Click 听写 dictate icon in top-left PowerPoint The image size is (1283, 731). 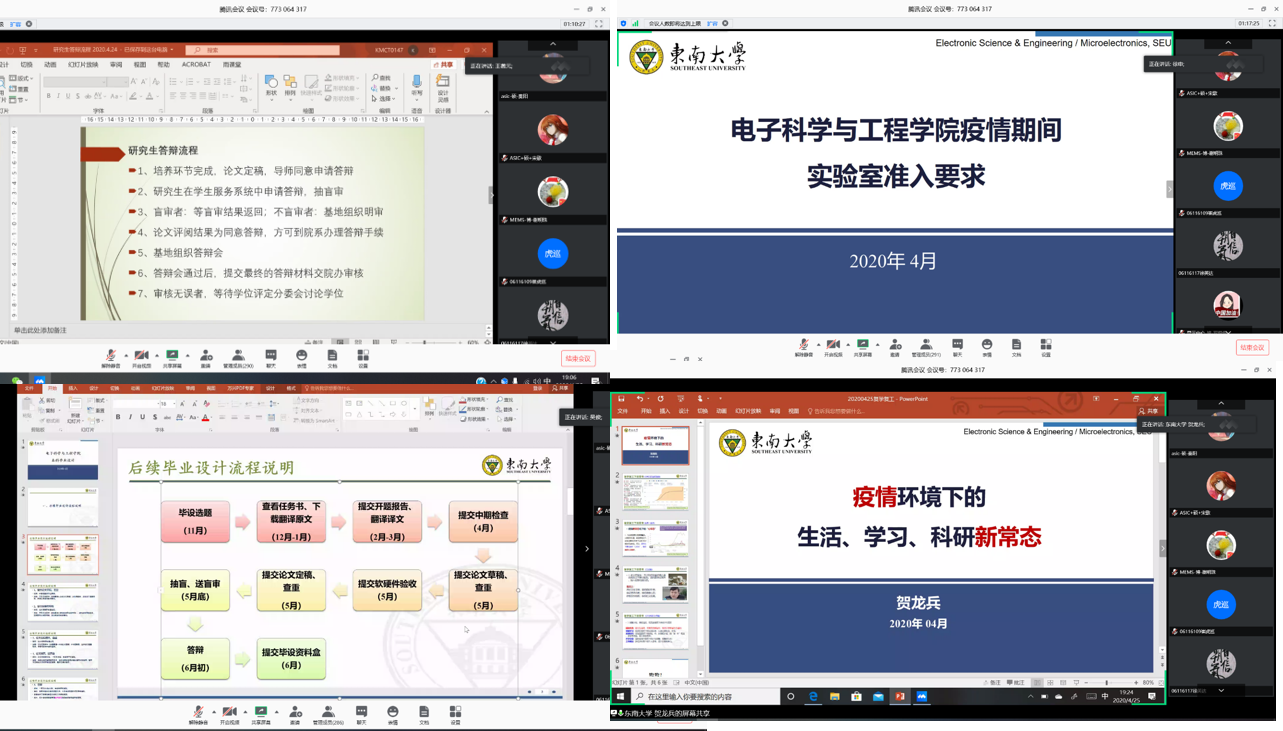pyautogui.click(x=417, y=88)
